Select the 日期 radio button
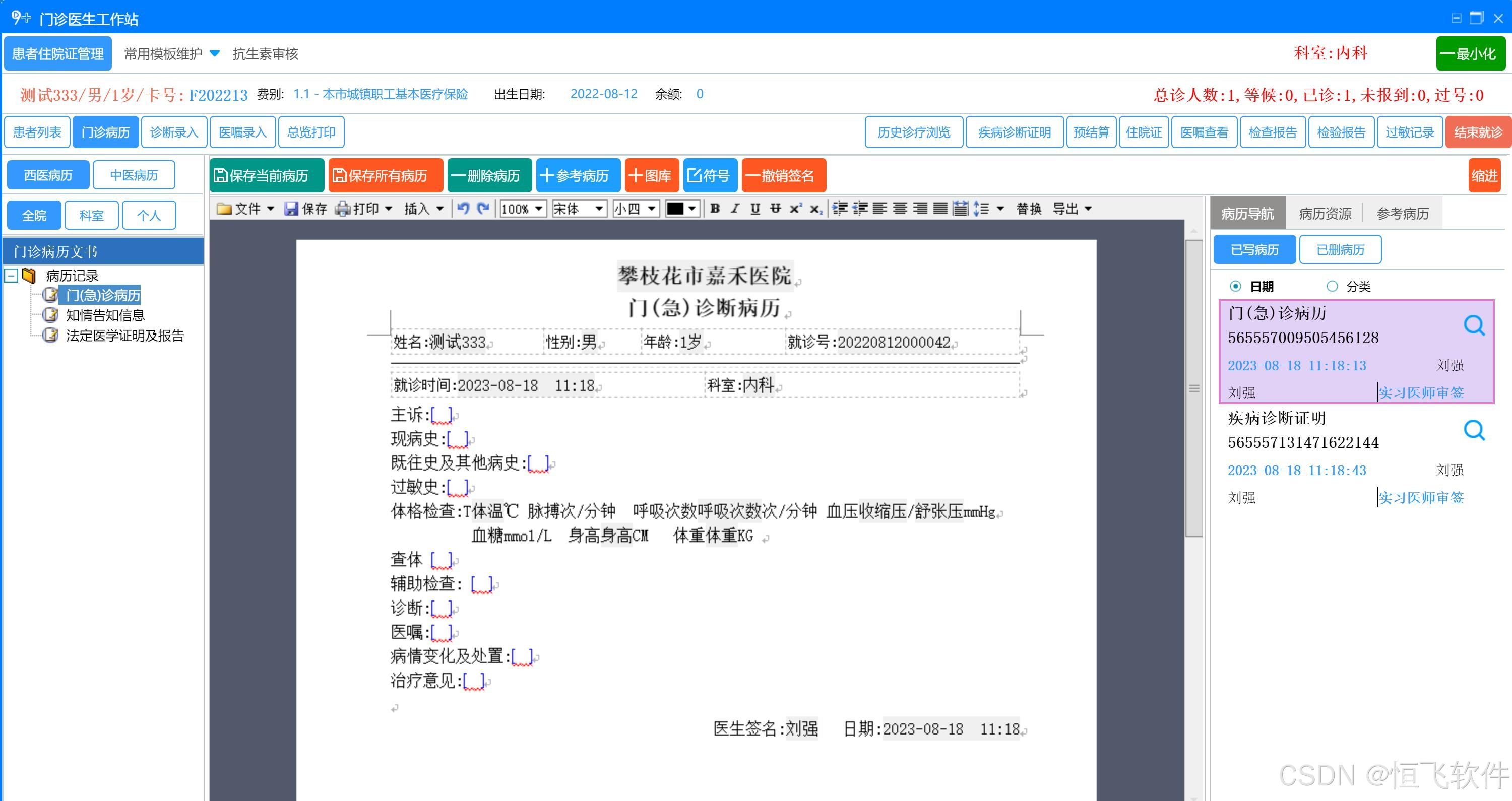1512x801 pixels. [1235, 286]
